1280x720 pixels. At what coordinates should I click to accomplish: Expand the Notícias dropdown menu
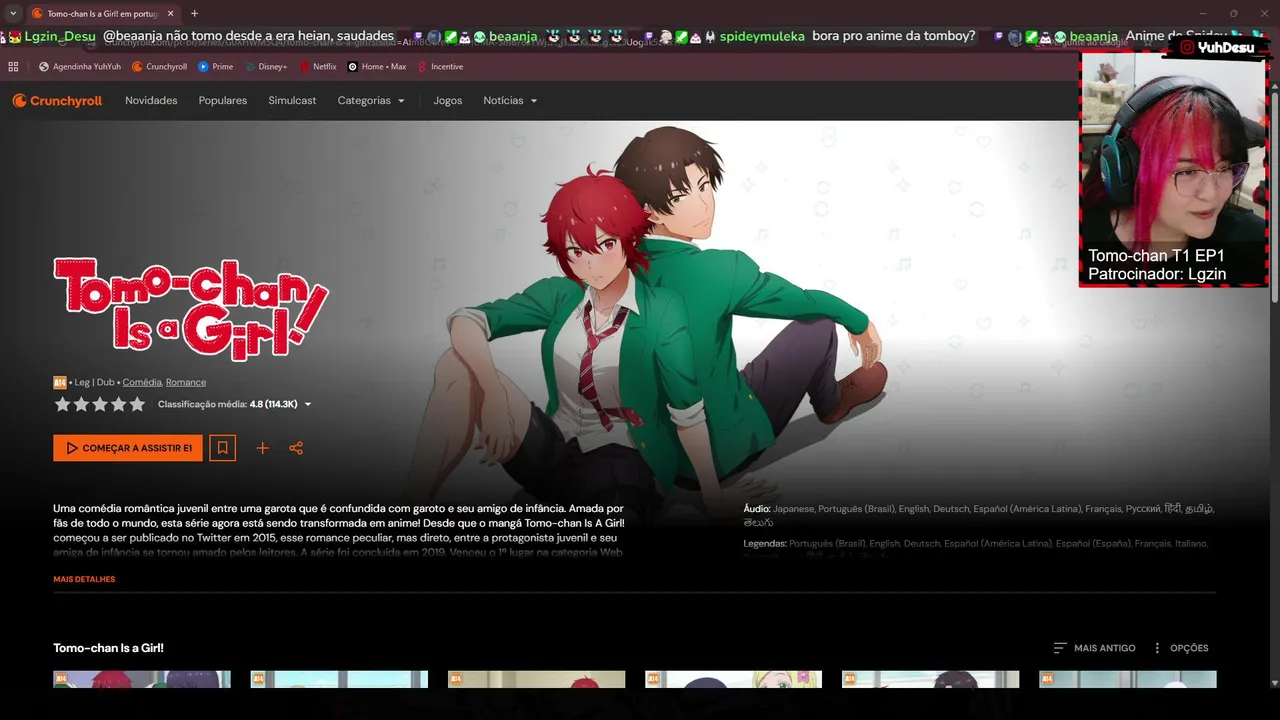coord(510,101)
